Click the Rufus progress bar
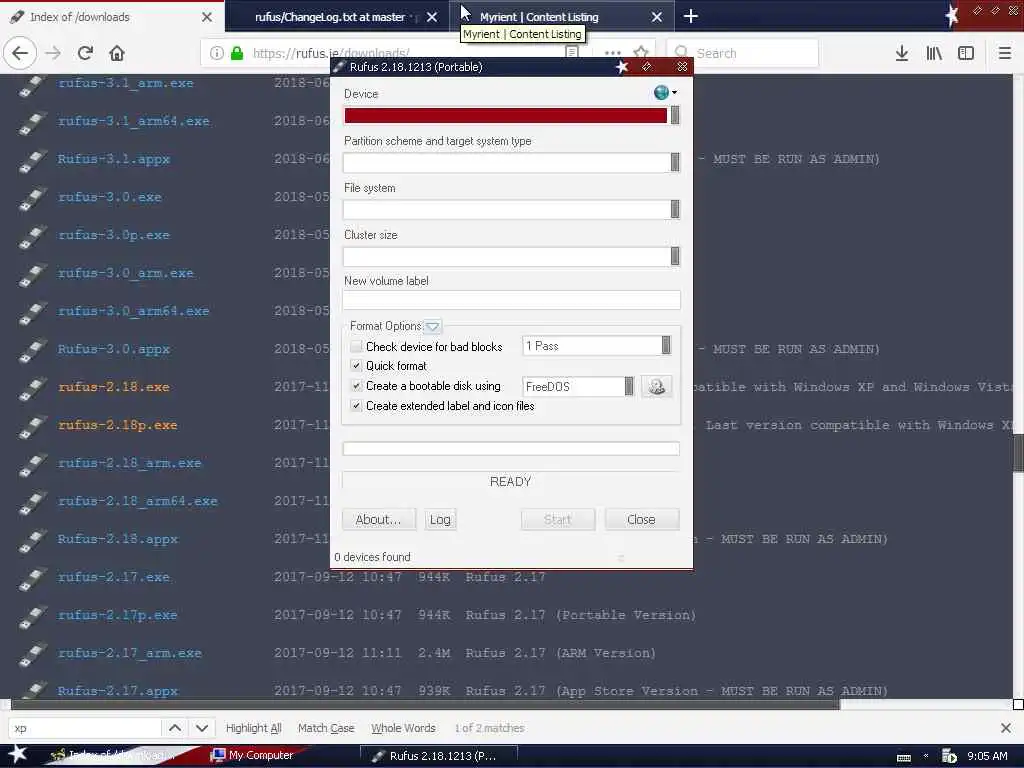The image size is (1024, 768). pyautogui.click(x=511, y=449)
